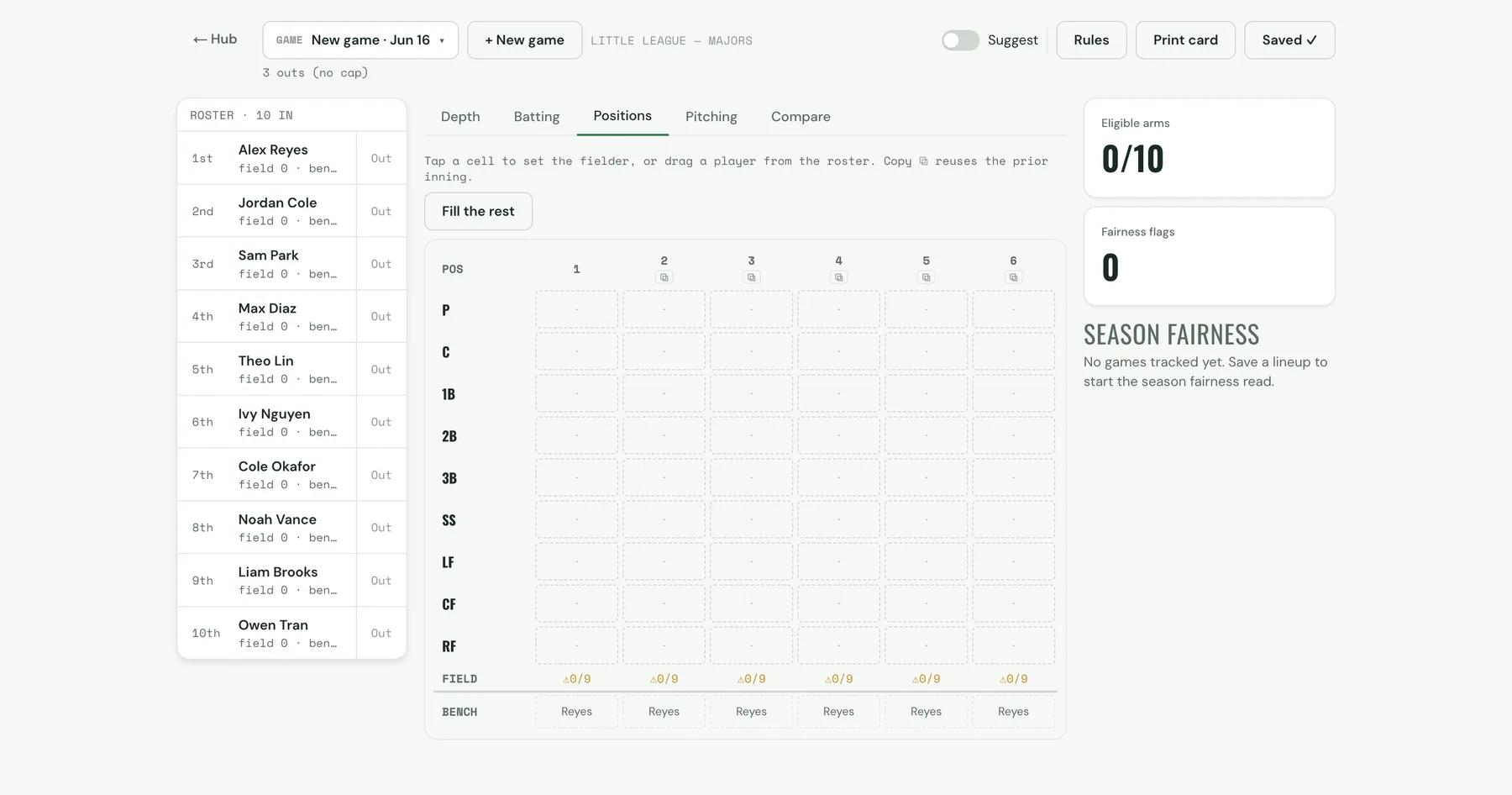Set pitcher for inning 1
Viewport: 1512px width, 795px height.
pos(576,309)
